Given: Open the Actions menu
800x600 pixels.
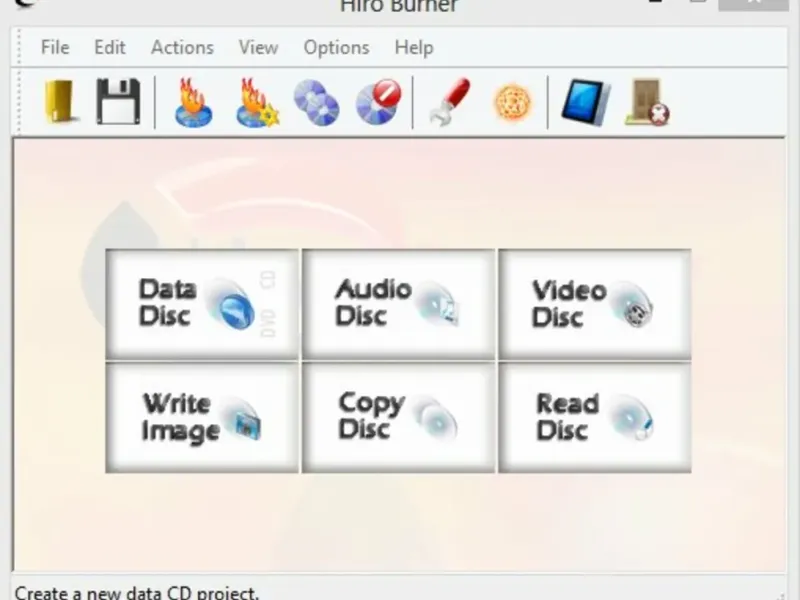Looking at the screenshot, I should pyautogui.click(x=182, y=47).
